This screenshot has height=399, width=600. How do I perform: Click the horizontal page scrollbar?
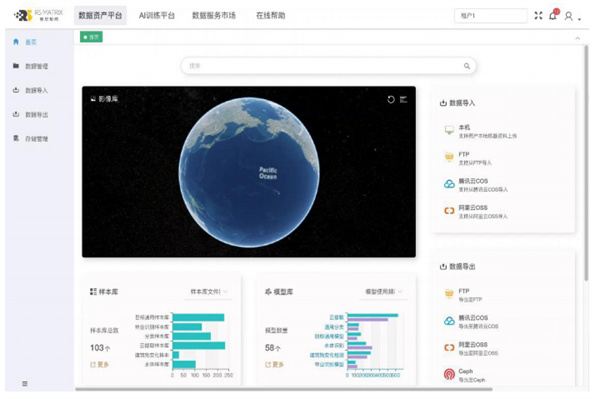pyautogui.click(x=284, y=389)
